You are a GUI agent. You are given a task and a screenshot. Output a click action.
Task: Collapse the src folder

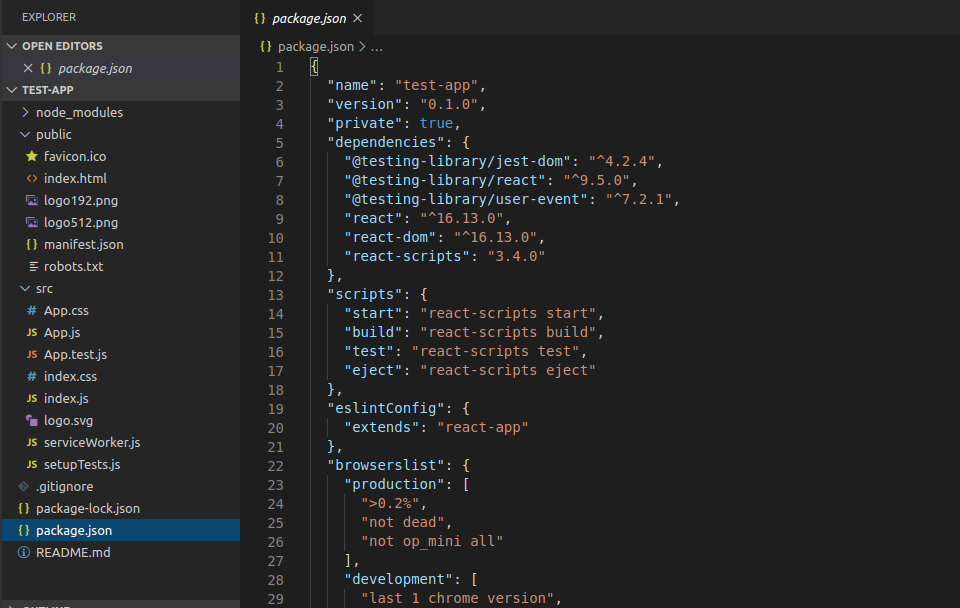[44, 288]
